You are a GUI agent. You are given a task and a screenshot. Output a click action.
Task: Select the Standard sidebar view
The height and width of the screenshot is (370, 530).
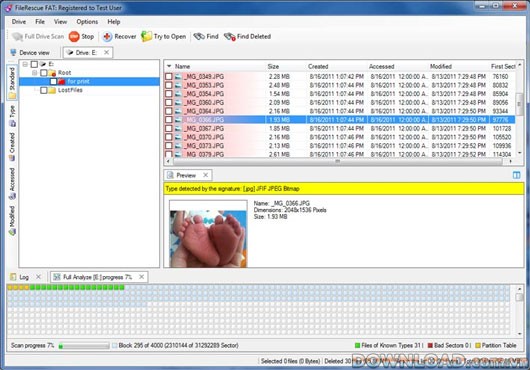12,83
